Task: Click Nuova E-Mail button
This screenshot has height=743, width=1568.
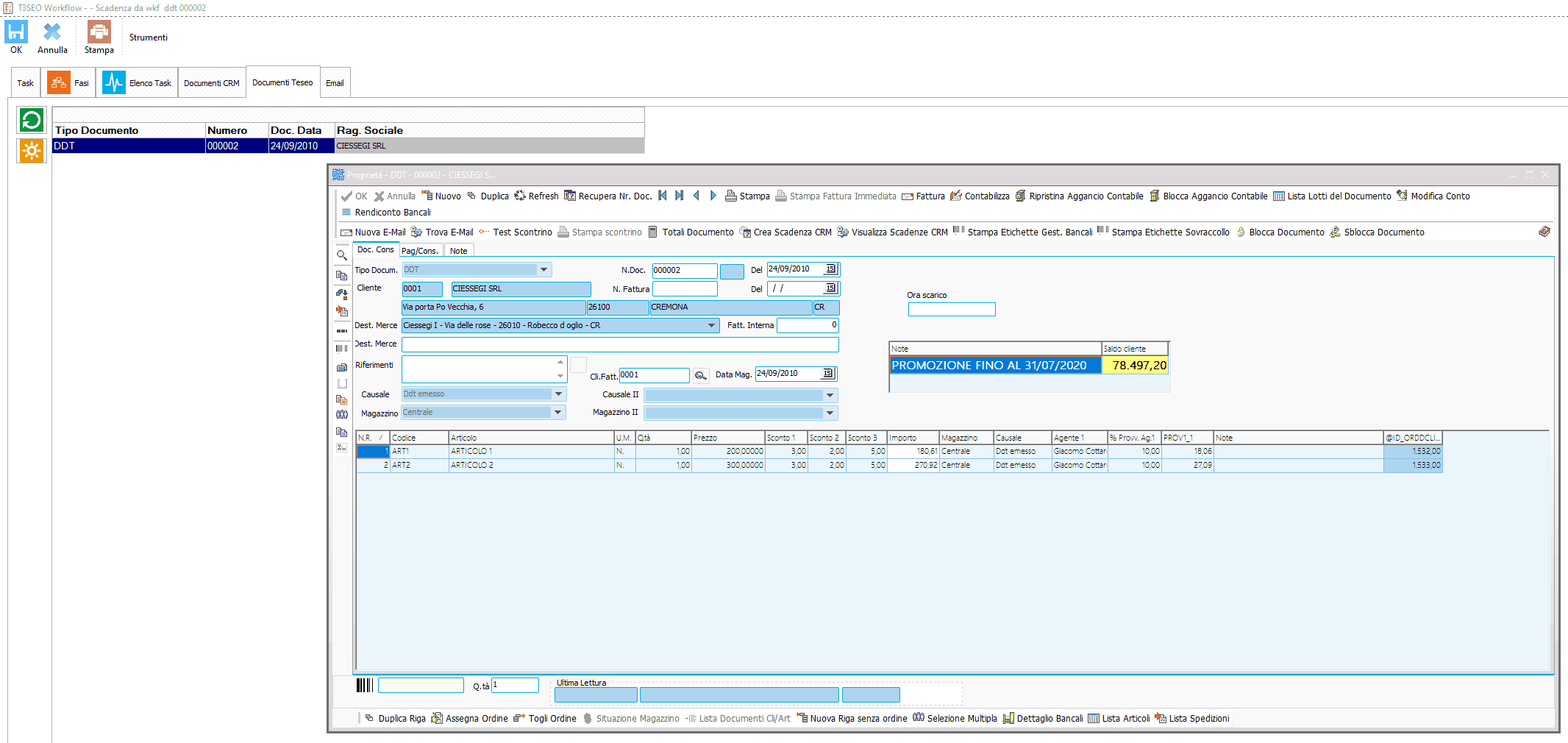Action: (x=373, y=232)
